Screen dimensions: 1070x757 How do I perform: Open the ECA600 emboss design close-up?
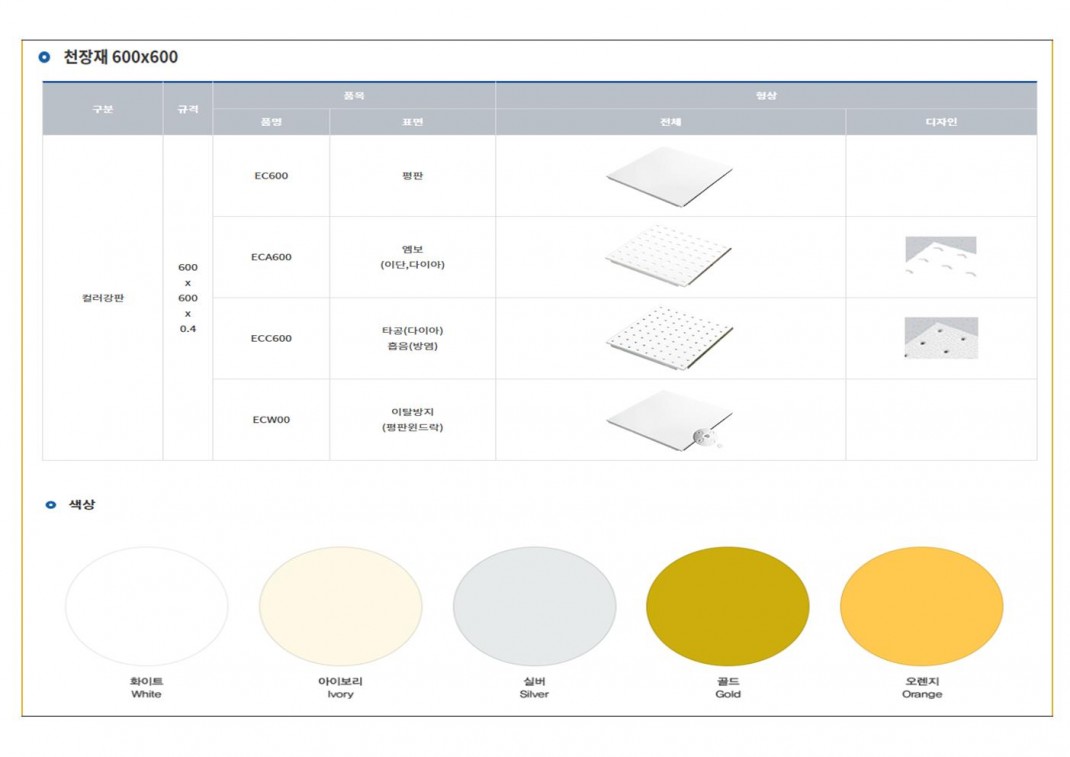pos(940,257)
